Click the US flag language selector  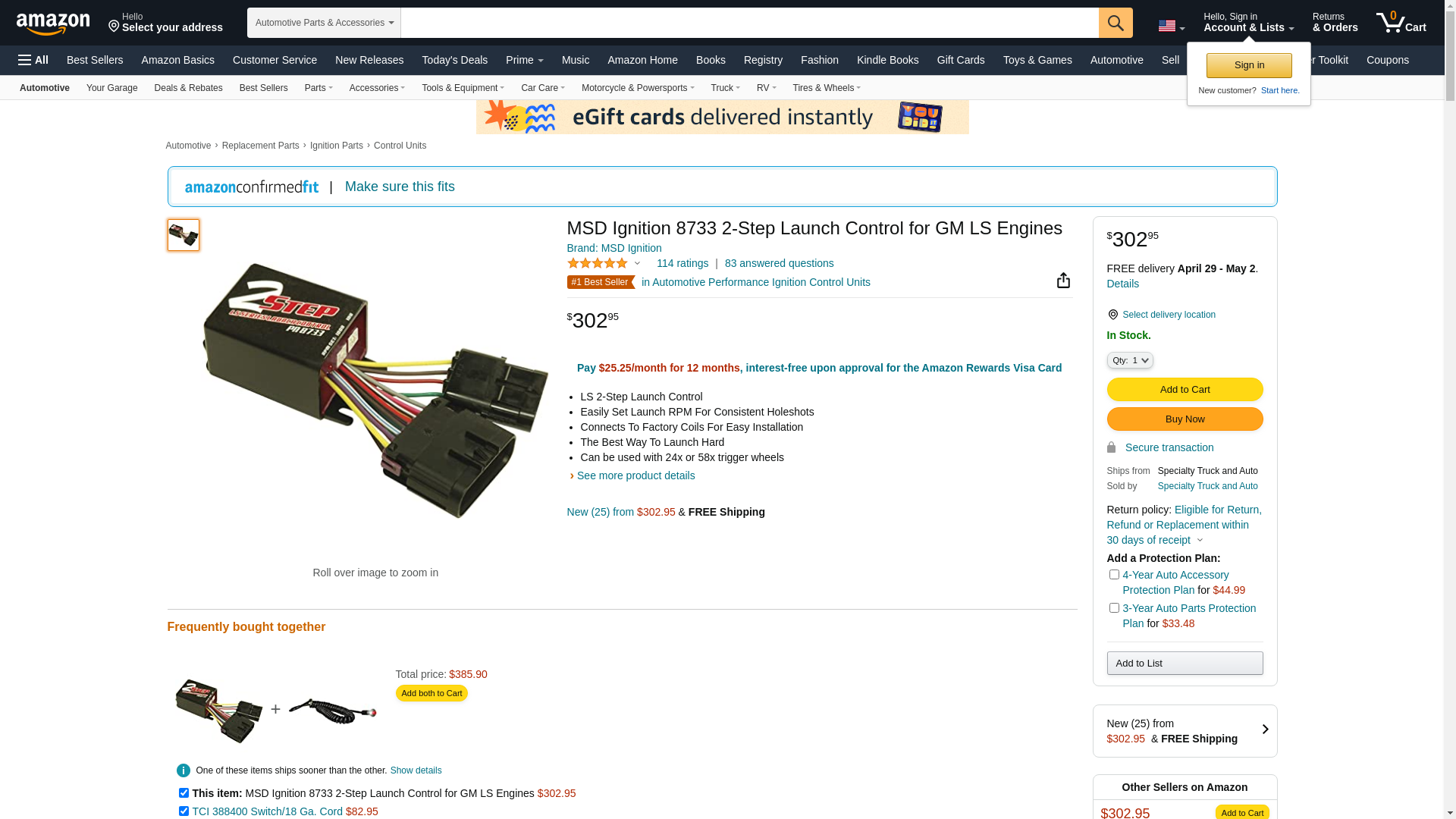point(1171,27)
